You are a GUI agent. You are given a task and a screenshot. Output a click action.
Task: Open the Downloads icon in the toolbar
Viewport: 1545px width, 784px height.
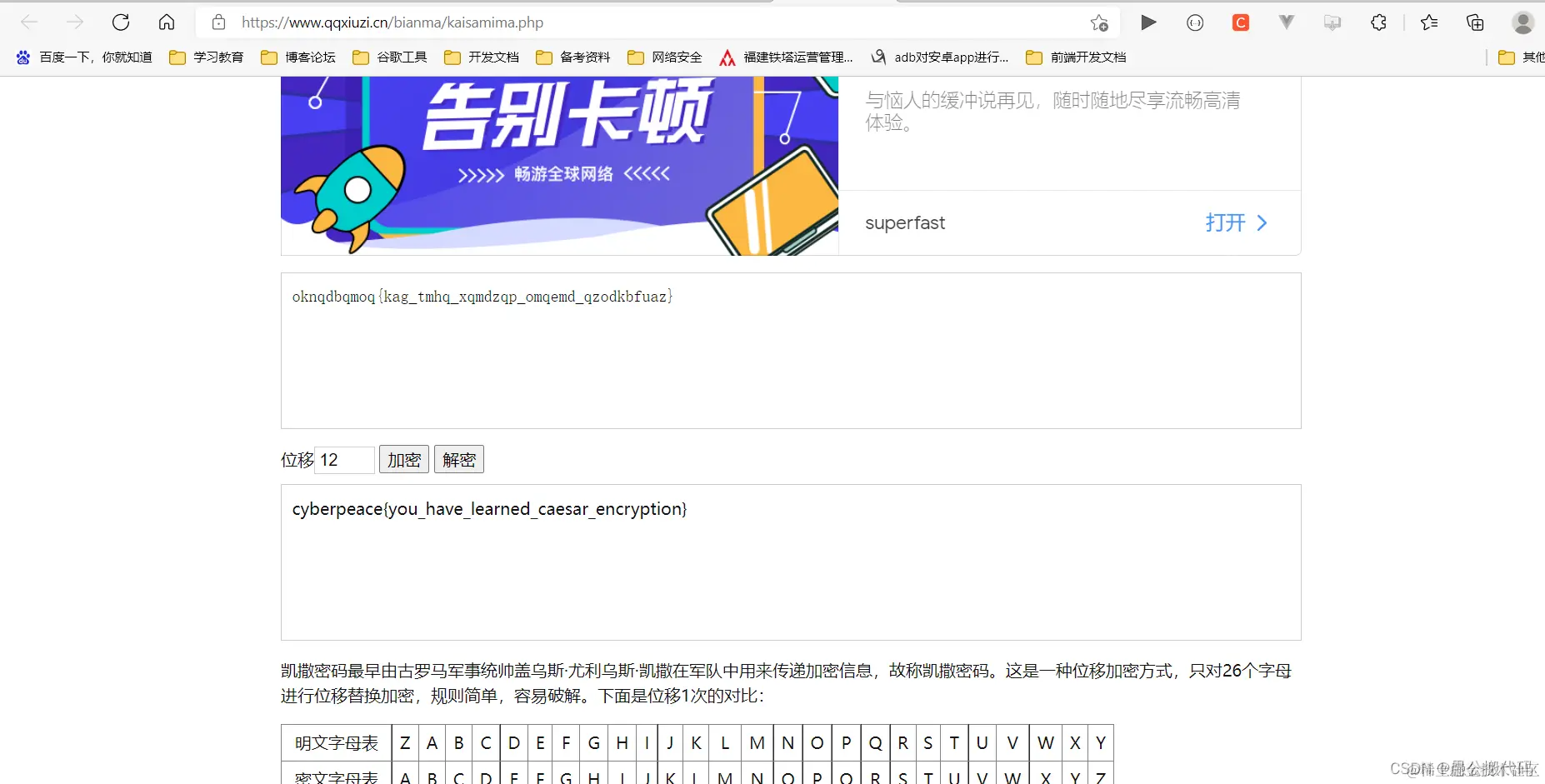point(1332,22)
